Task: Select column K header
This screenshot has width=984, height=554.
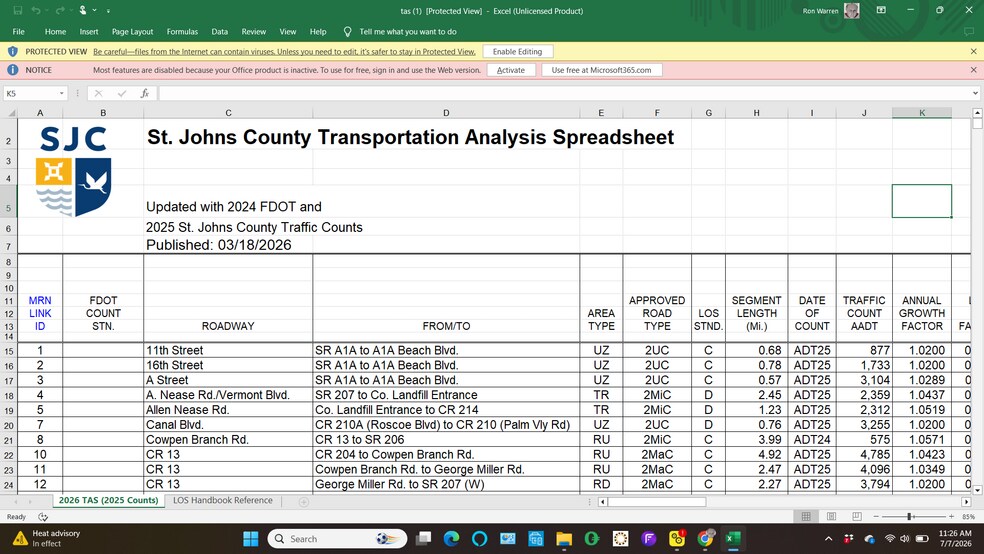Action: (922, 113)
